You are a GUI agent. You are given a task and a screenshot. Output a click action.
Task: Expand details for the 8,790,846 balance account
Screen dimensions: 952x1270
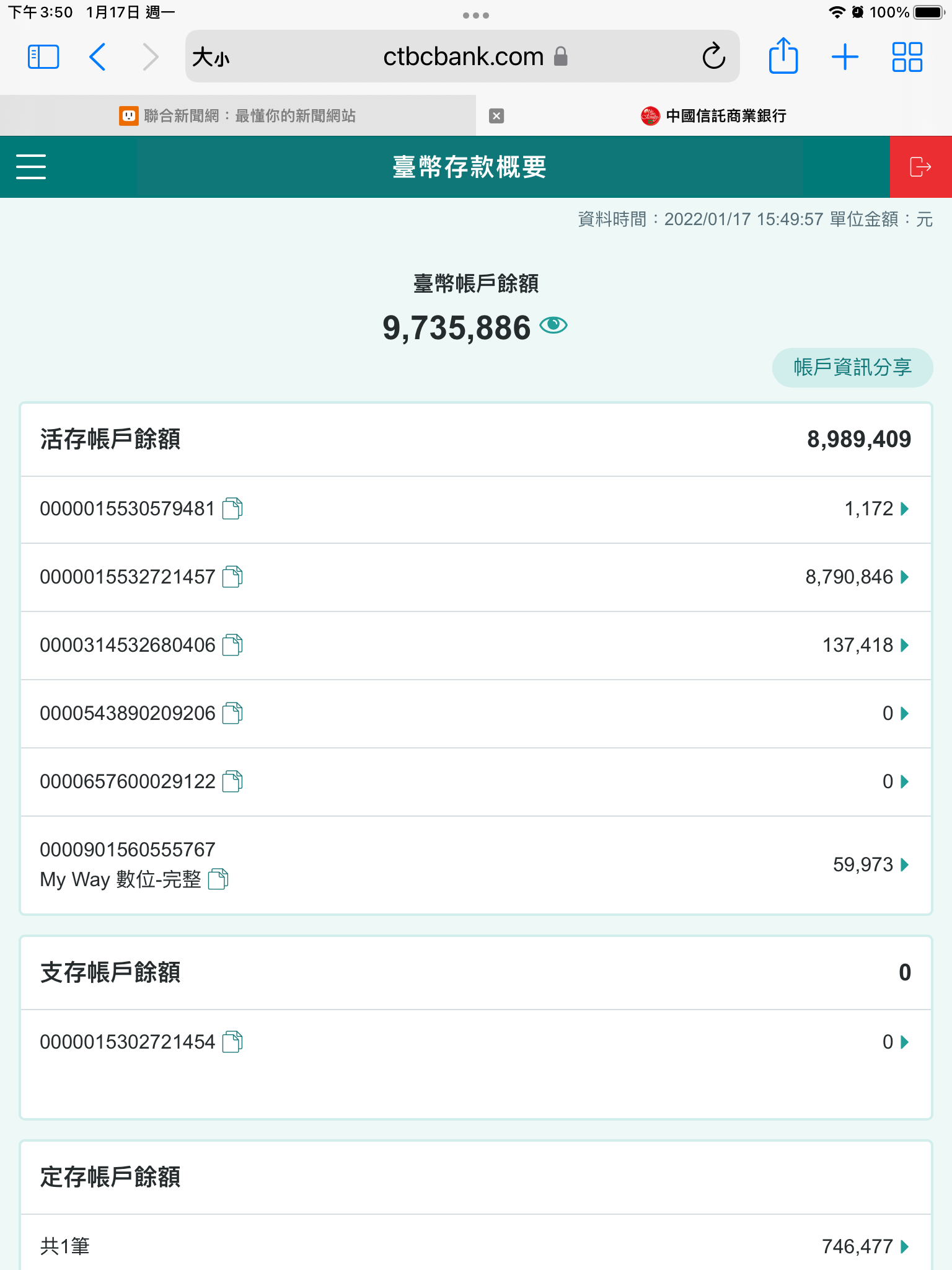pyautogui.click(x=904, y=577)
